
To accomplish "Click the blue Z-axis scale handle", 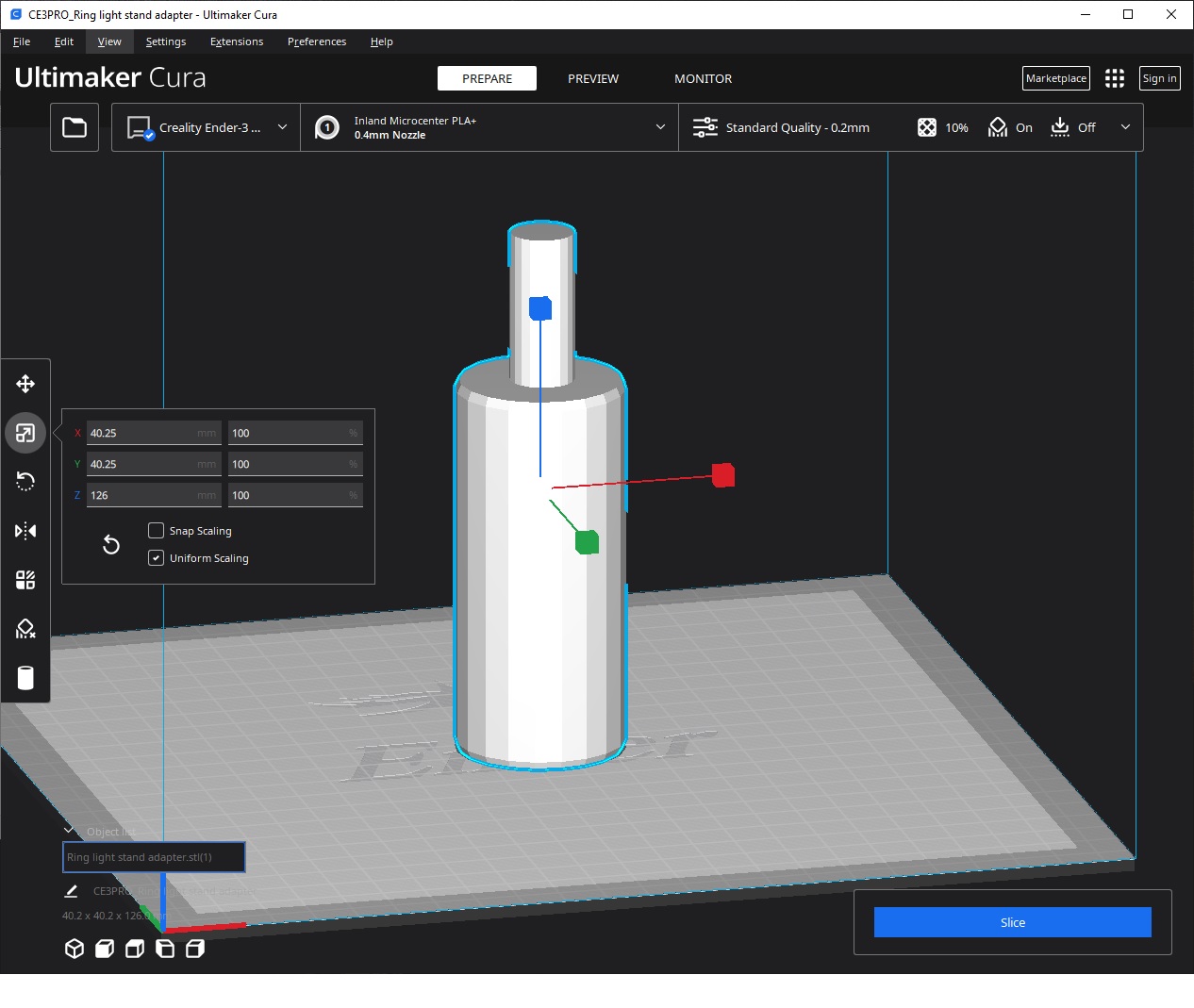I will pos(540,308).
